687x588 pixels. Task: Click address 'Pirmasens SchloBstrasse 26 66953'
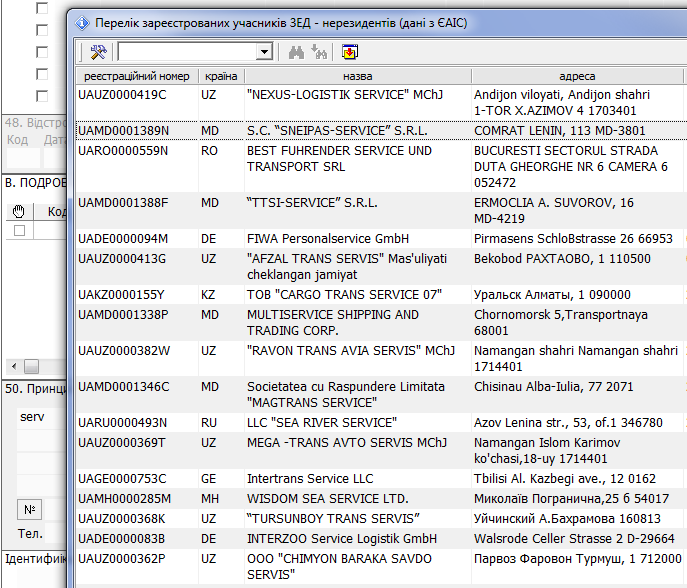click(x=573, y=239)
